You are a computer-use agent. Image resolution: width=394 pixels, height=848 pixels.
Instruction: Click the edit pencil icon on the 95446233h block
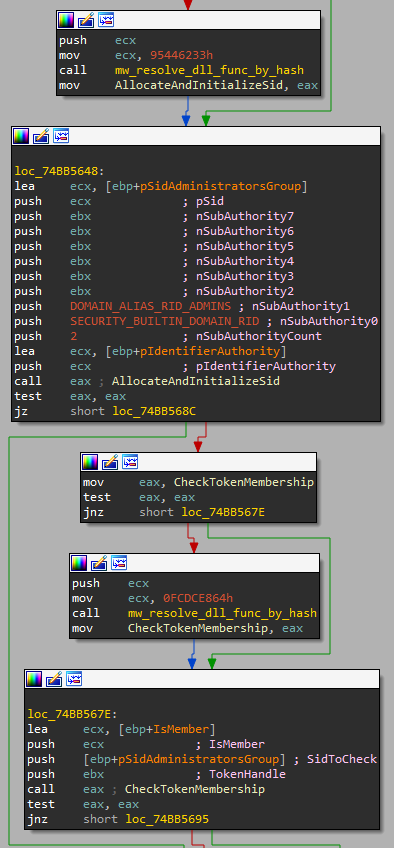[x=86, y=21]
